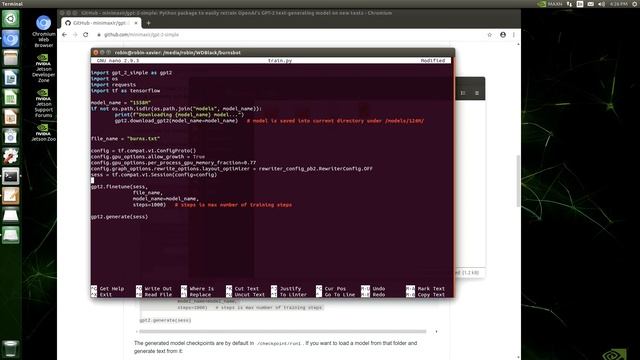Image resolution: width=640 pixels, height=360 pixels.
Task: Open the Text Editor dock icon
Action: [x=10, y=196]
